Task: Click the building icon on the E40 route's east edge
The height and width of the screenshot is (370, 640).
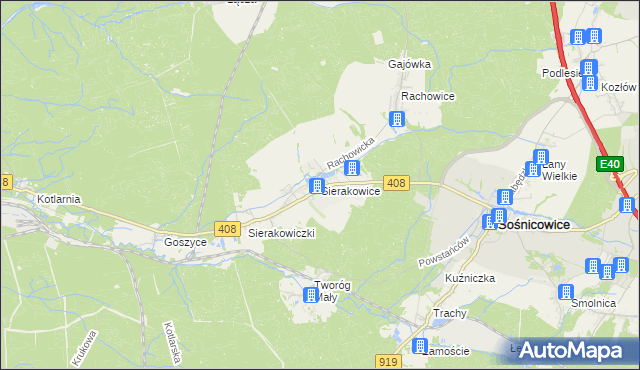Action: tap(627, 205)
